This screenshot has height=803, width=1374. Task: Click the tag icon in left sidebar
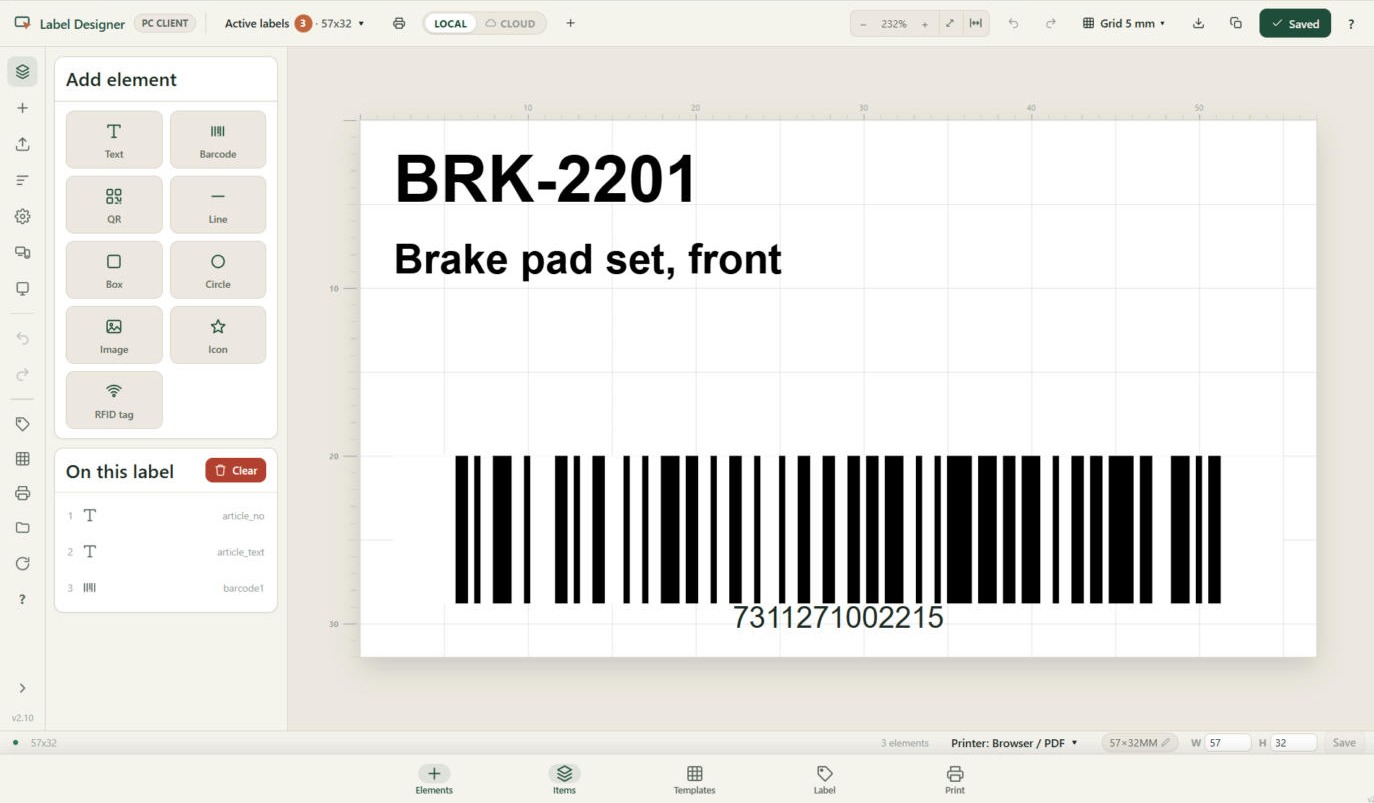click(x=22, y=424)
